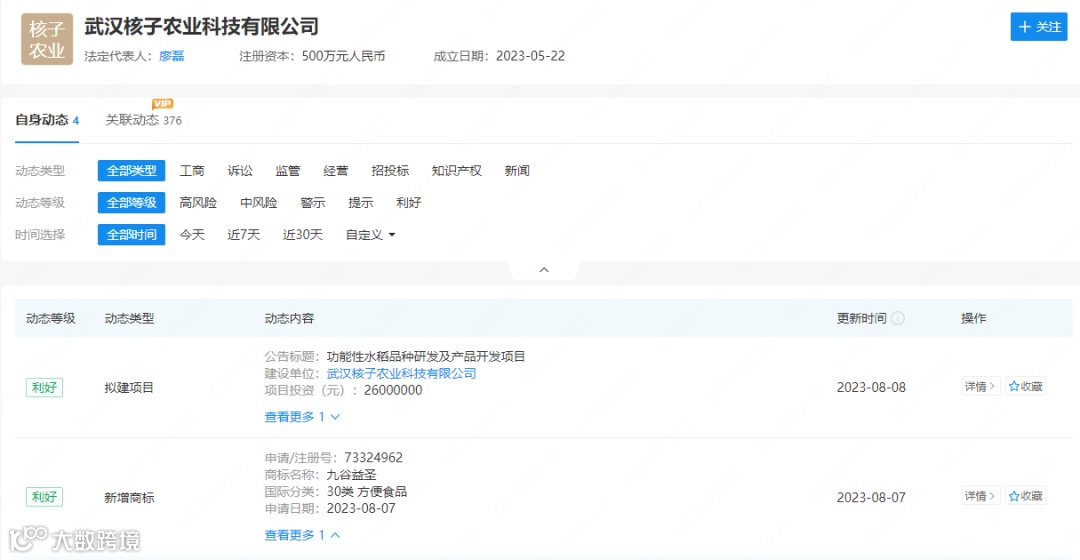Viewport: 1080px width, 560px height.
Task: Select 全部等级 filter
Action: 132,203
